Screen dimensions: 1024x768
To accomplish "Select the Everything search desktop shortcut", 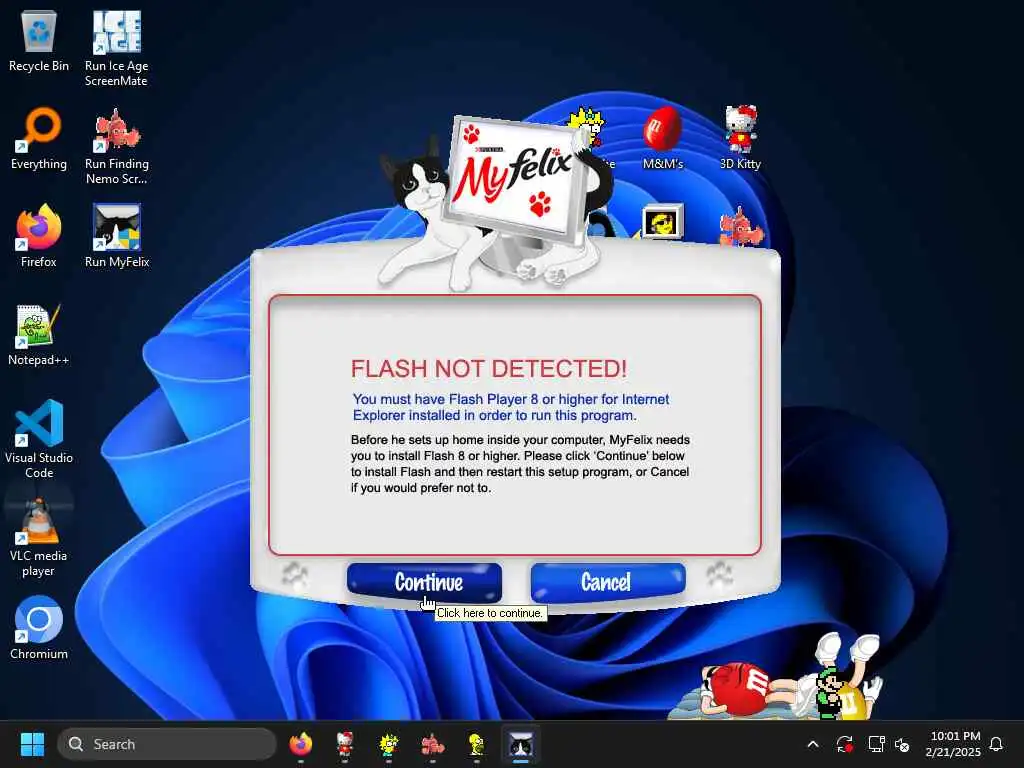I will (39, 139).
